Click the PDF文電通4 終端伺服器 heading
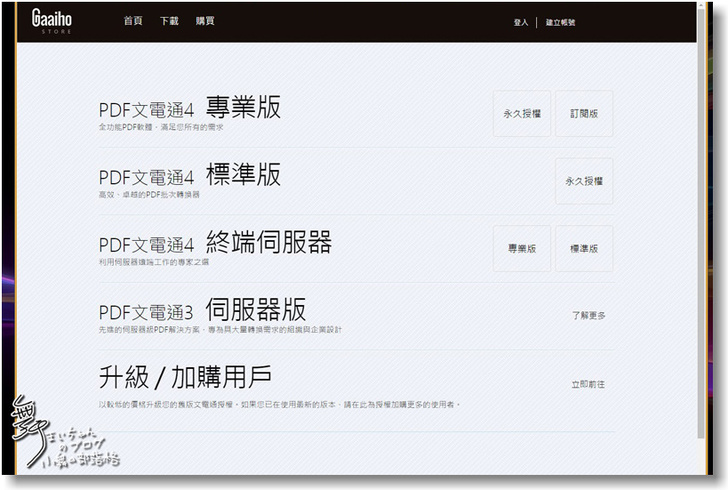The image size is (728, 490). coord(215,242)
